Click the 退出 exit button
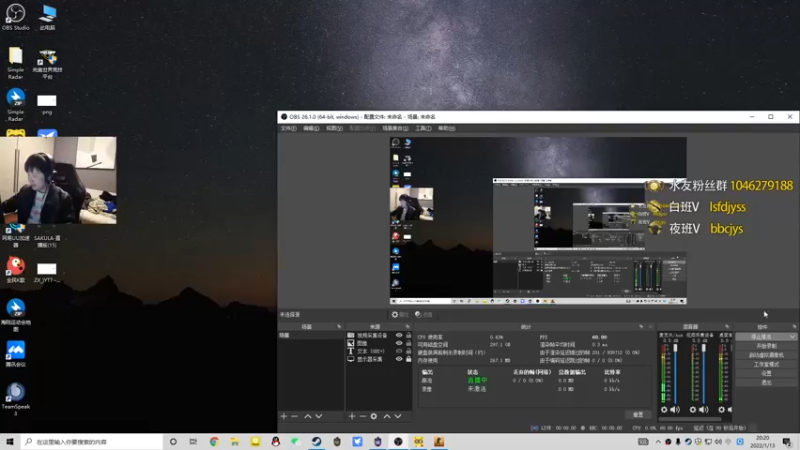800x450 pixels. tap(766, 383)
